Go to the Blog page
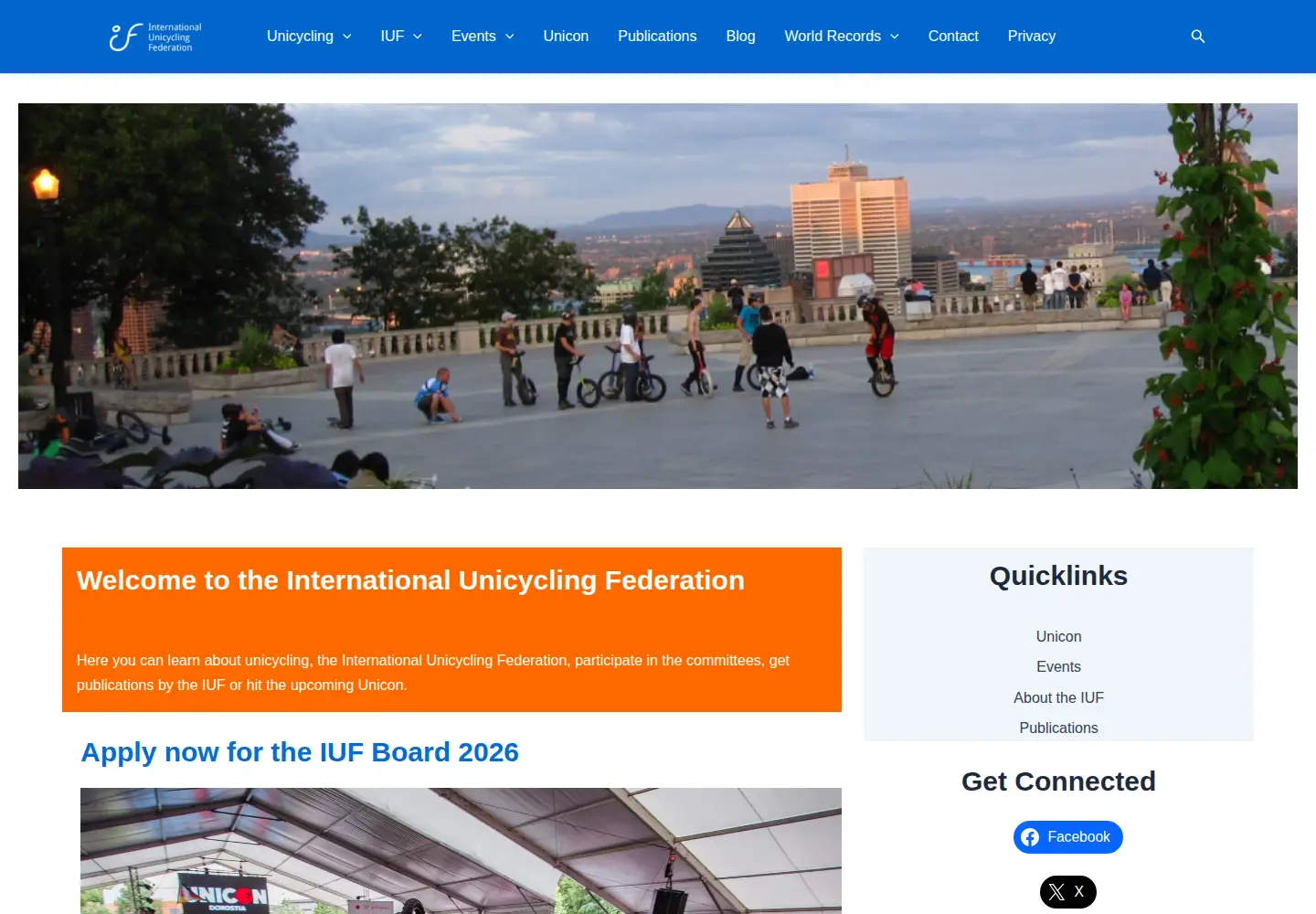Viewport: 1316px width, 914px height. pyautogui.click(x=740, y=37)
